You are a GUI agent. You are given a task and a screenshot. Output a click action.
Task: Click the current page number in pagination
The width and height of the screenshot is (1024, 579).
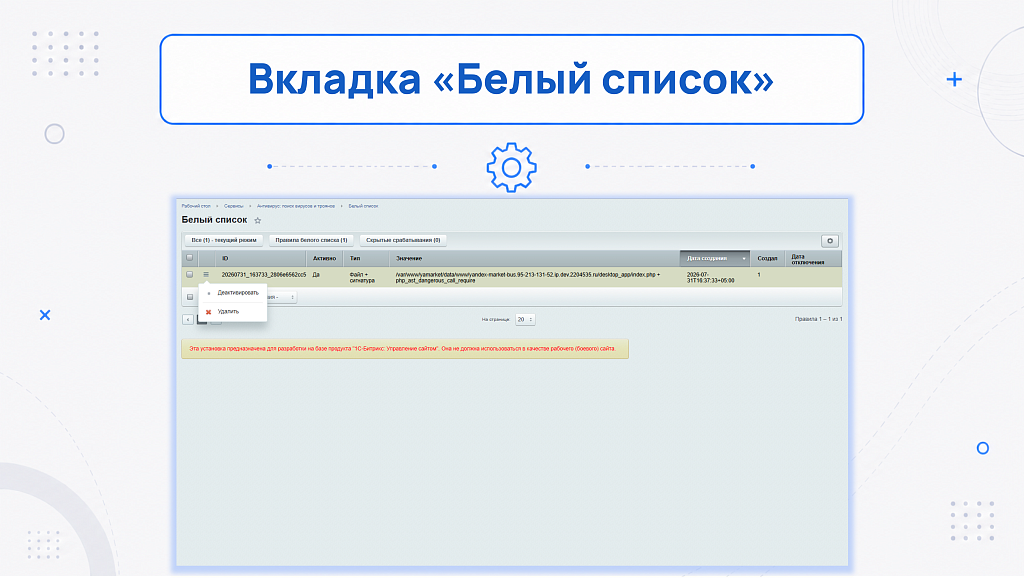[202, 319]
